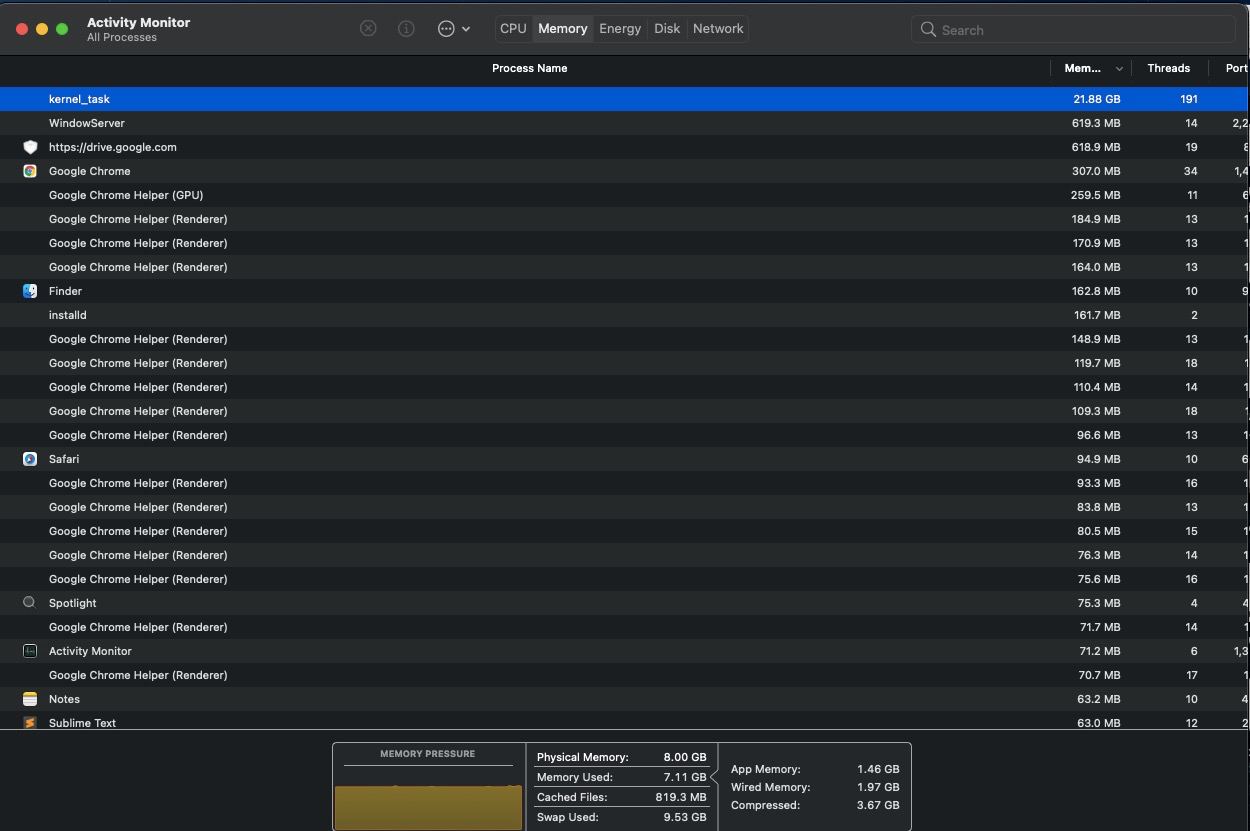Screen dimensions: 1250x831
Task: Click the stop process X icon
Action: [x=368, y=29]
